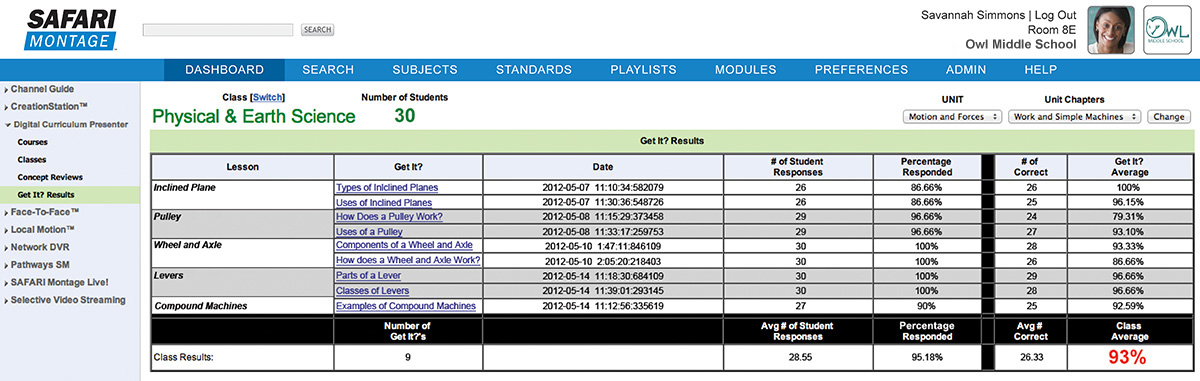Open the Motion and Forces unit dropdown

tap(952, 117)
